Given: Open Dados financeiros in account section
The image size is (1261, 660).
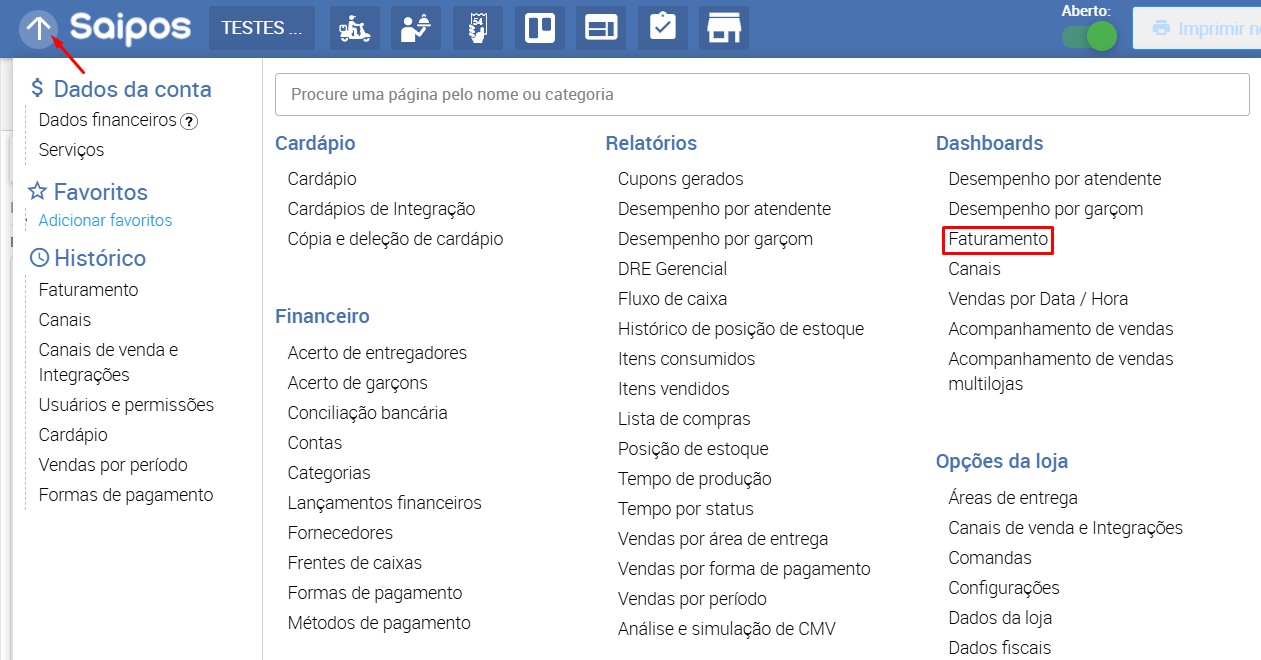Looking at the screenshot, I should pyautogui.click(x=107, y=120).
